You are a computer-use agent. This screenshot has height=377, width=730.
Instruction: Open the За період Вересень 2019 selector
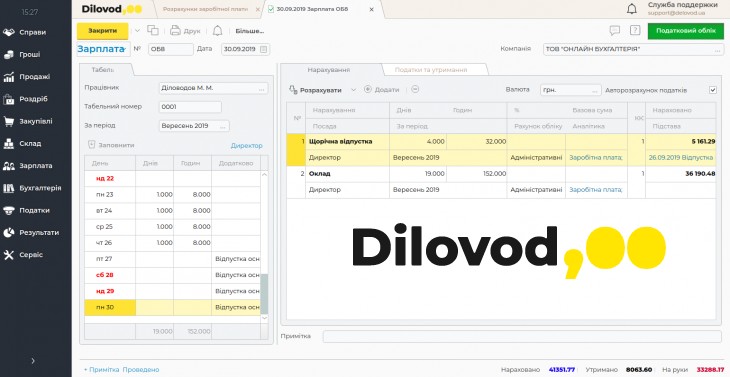pos(194,126)
